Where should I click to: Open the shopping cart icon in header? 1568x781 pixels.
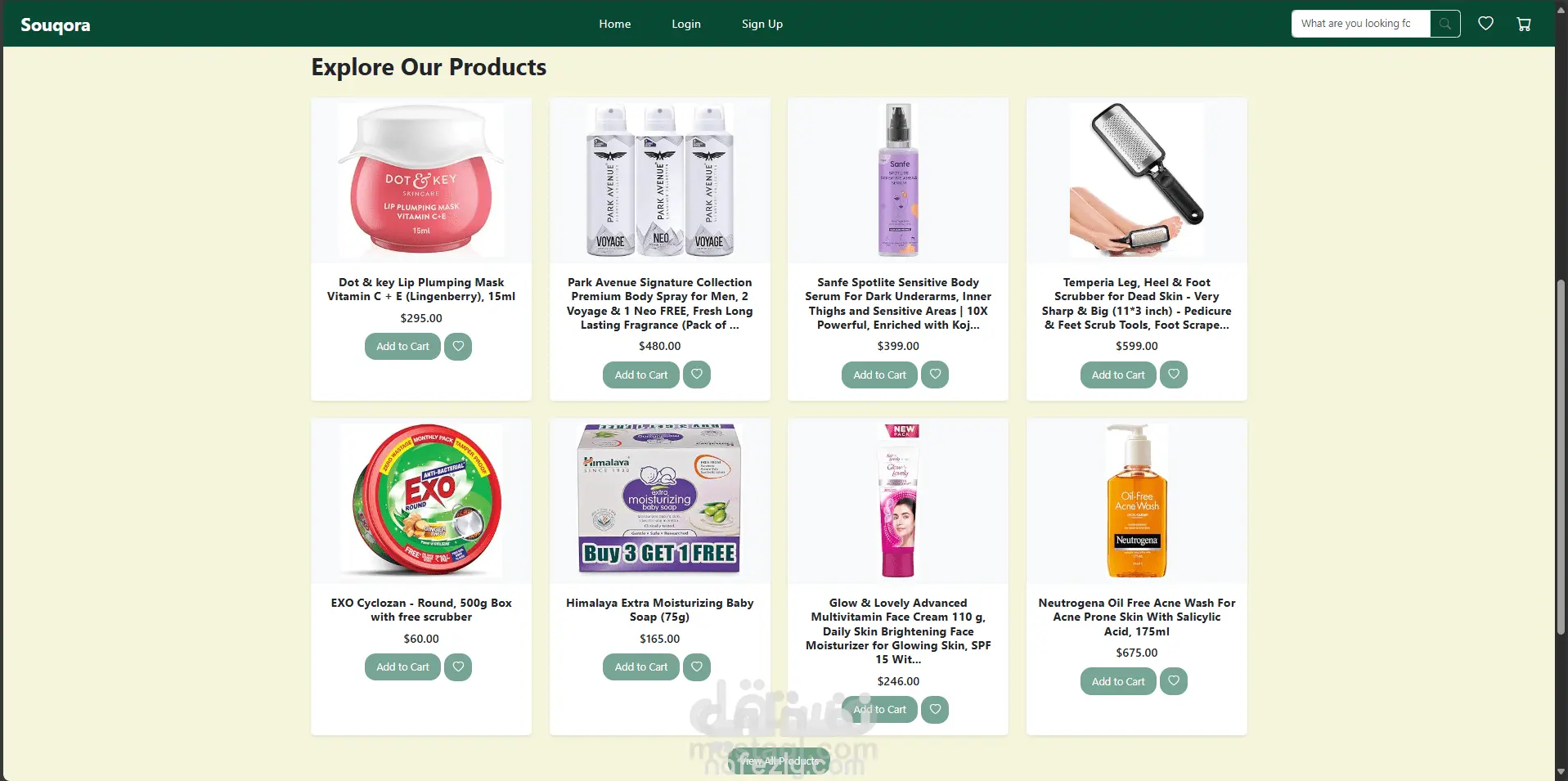tap(1524, 24)
